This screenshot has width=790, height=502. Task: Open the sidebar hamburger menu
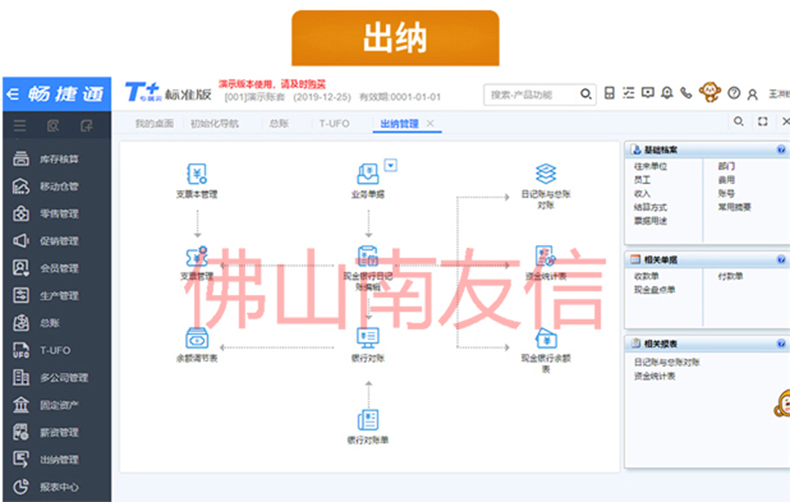pyautogui.click(x=20, y=126)
